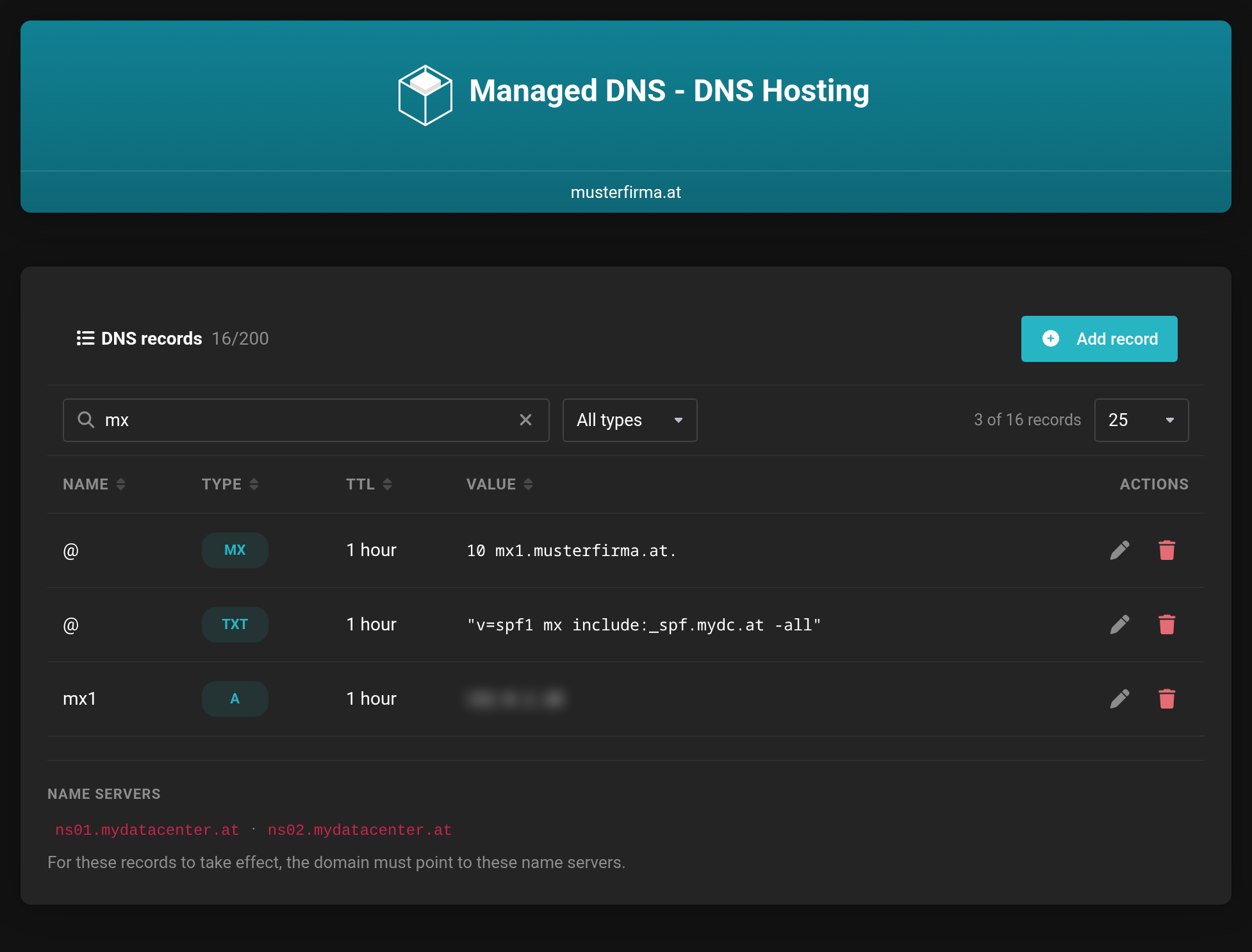
Task: Click the musterfirma.at domain label
Action: pos(626,192)
